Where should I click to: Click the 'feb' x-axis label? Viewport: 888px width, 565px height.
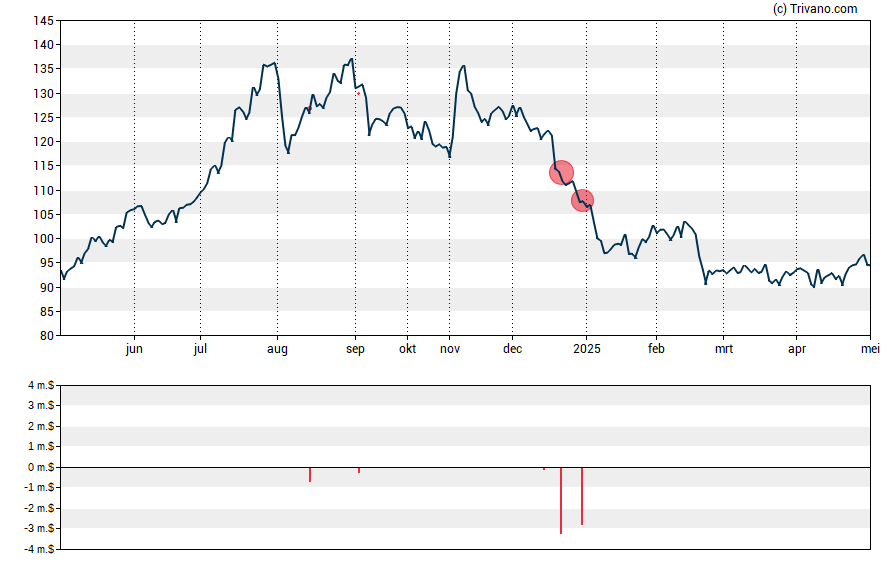pos(656,349)
